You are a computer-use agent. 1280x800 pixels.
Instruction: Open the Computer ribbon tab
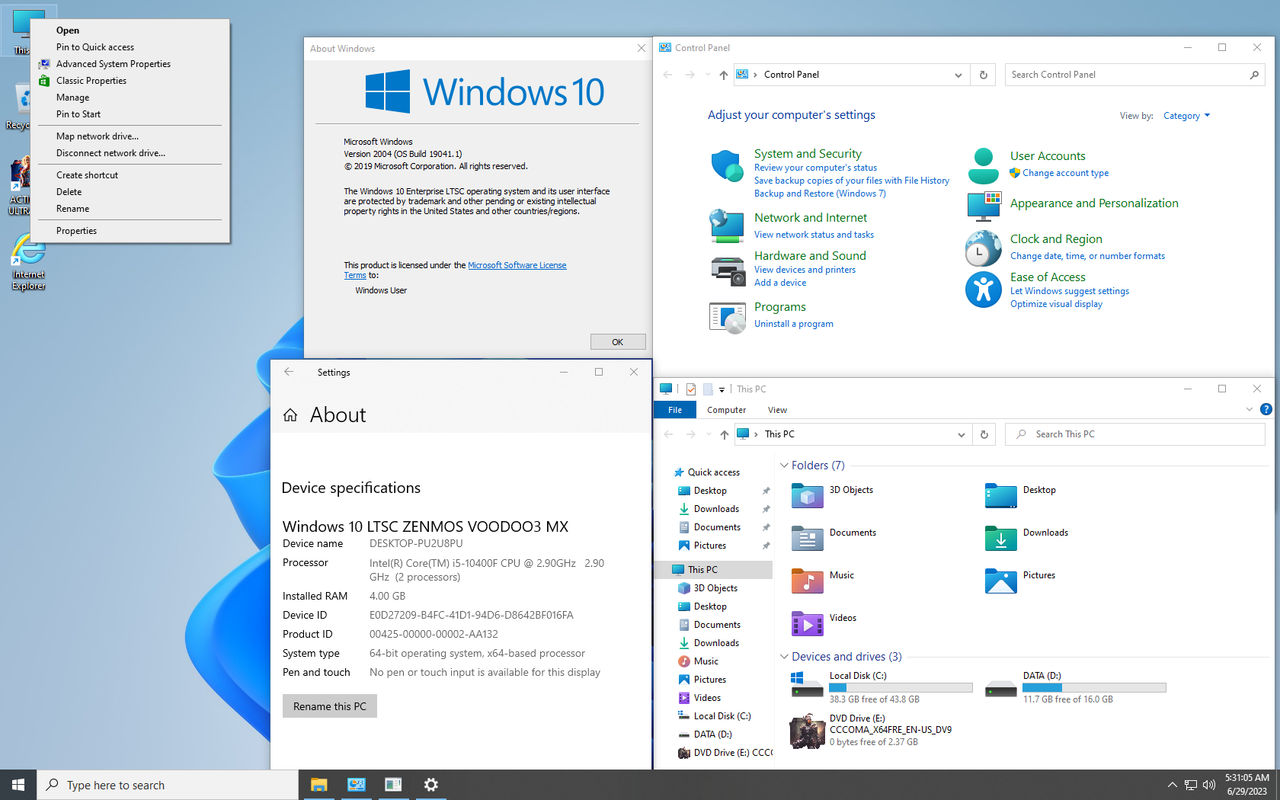point(726,409)
